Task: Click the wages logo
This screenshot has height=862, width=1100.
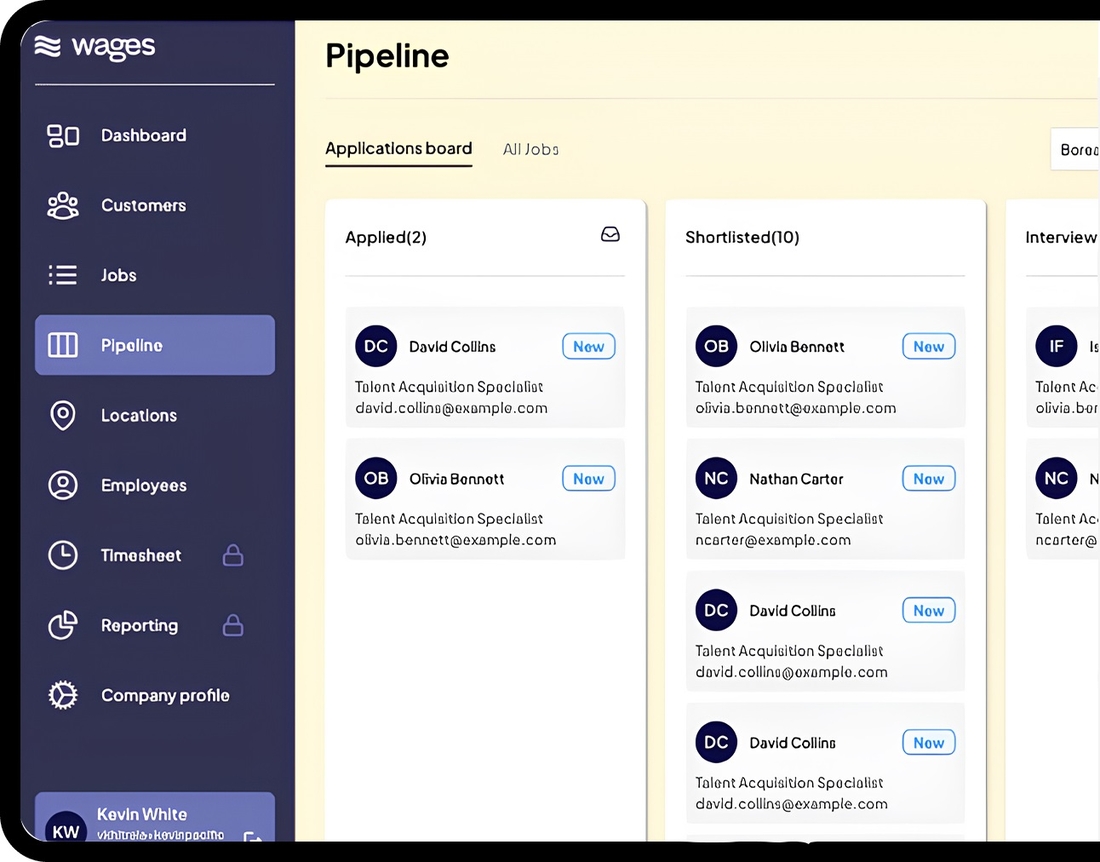Action: tap(95, 47)
